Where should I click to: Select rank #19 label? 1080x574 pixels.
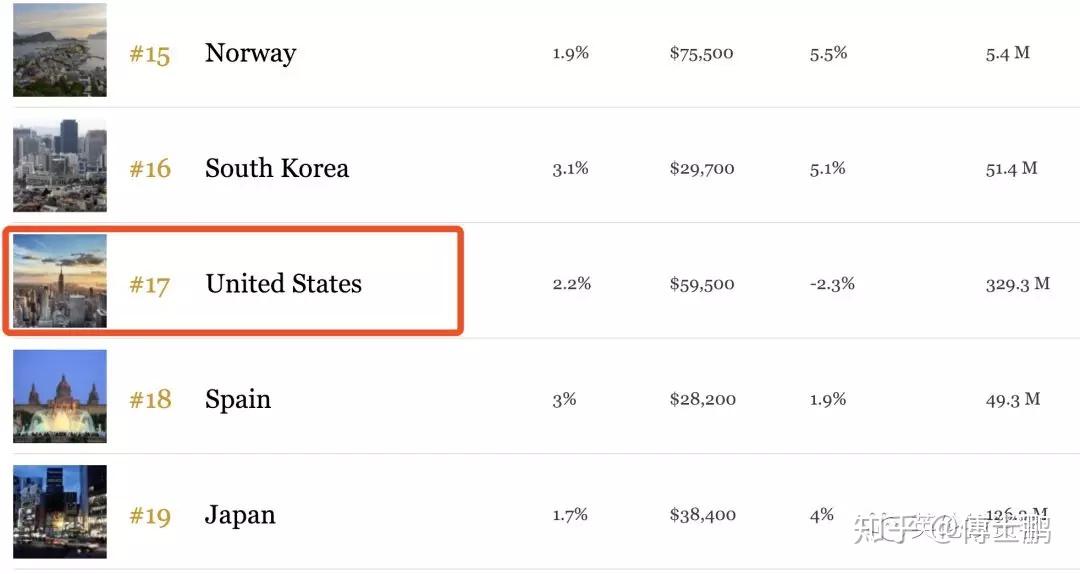149,515
